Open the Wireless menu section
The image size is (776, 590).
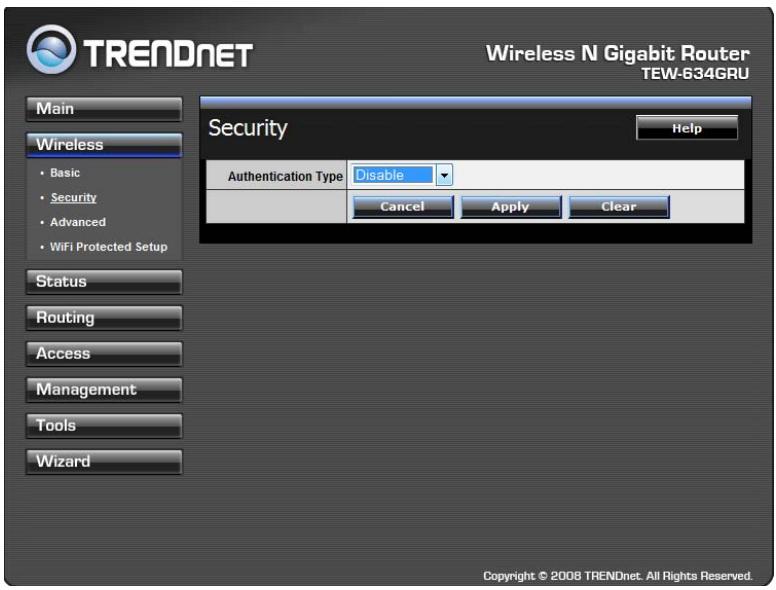[x=104, y=145]
